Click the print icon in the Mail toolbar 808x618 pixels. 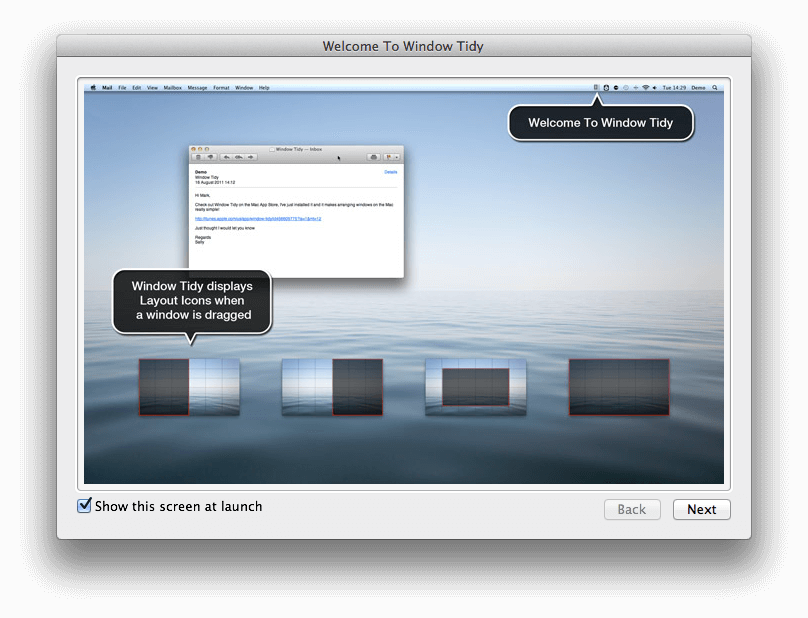[x=374, y=157]
